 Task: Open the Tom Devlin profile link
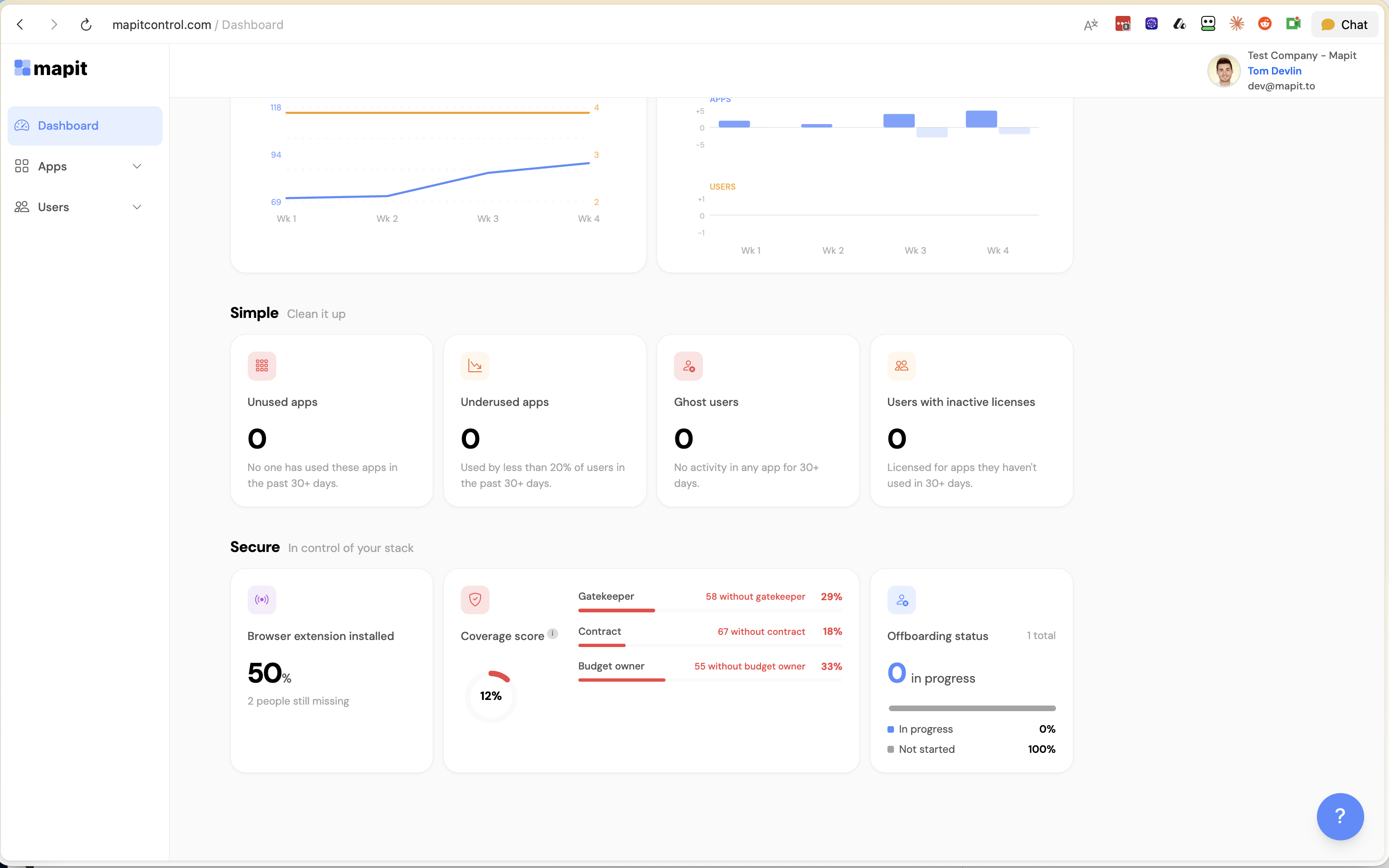pos(1274,71)
